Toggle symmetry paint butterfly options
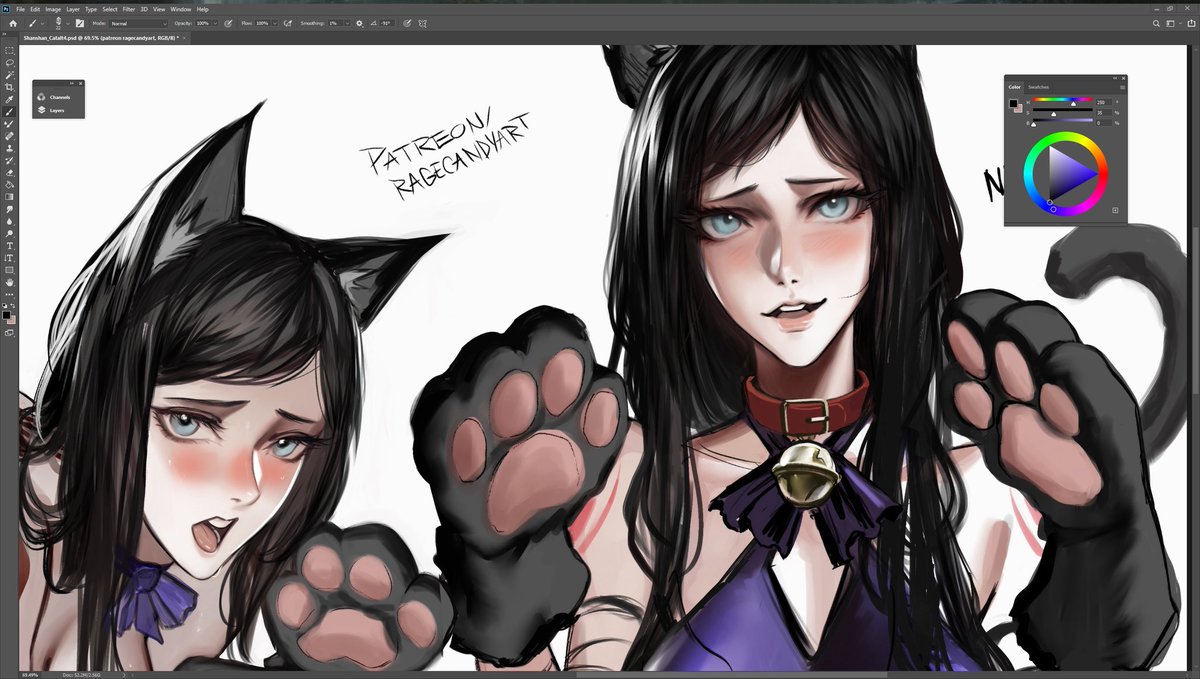This screenshot has width=1200, height=679. coord(422,23)
